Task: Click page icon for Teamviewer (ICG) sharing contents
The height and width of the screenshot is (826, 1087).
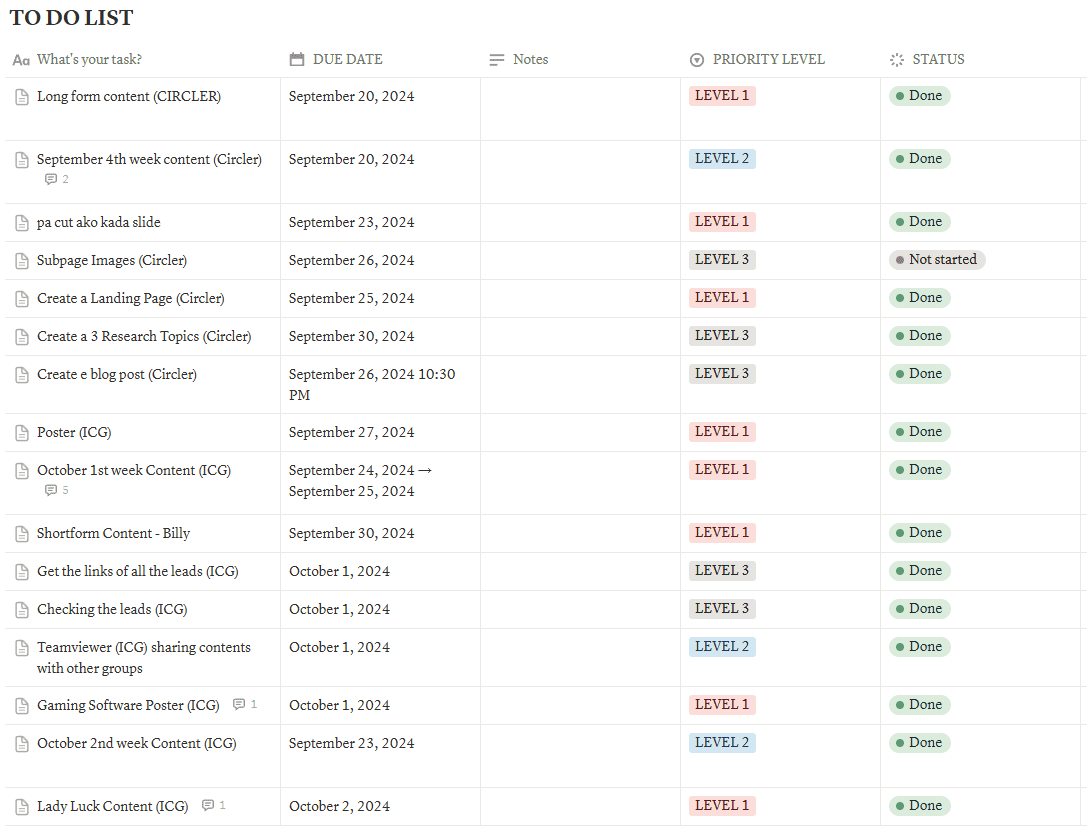Action: click(x=22, y=648)
